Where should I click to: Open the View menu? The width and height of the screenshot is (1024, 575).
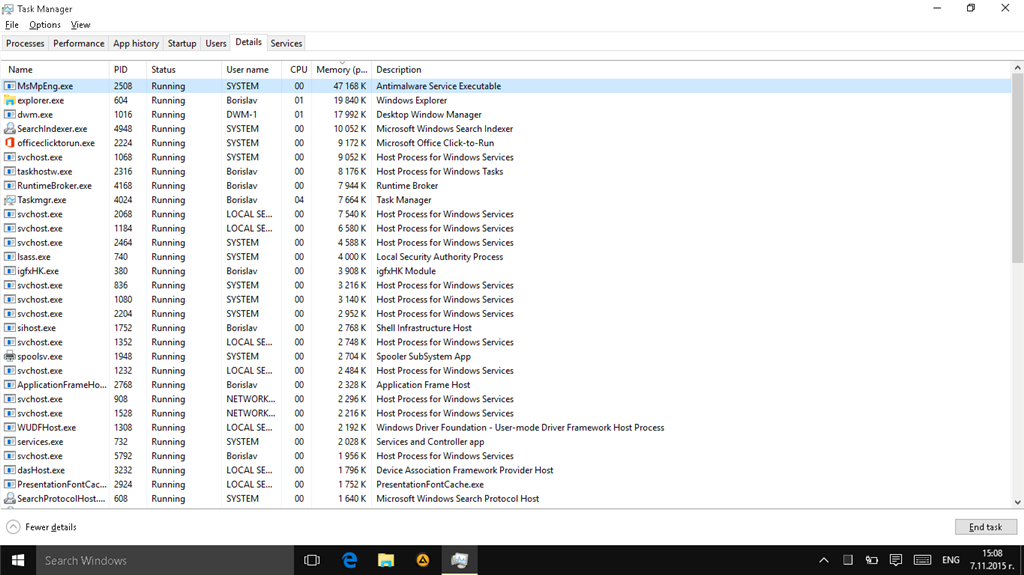(x=80, y=25)
